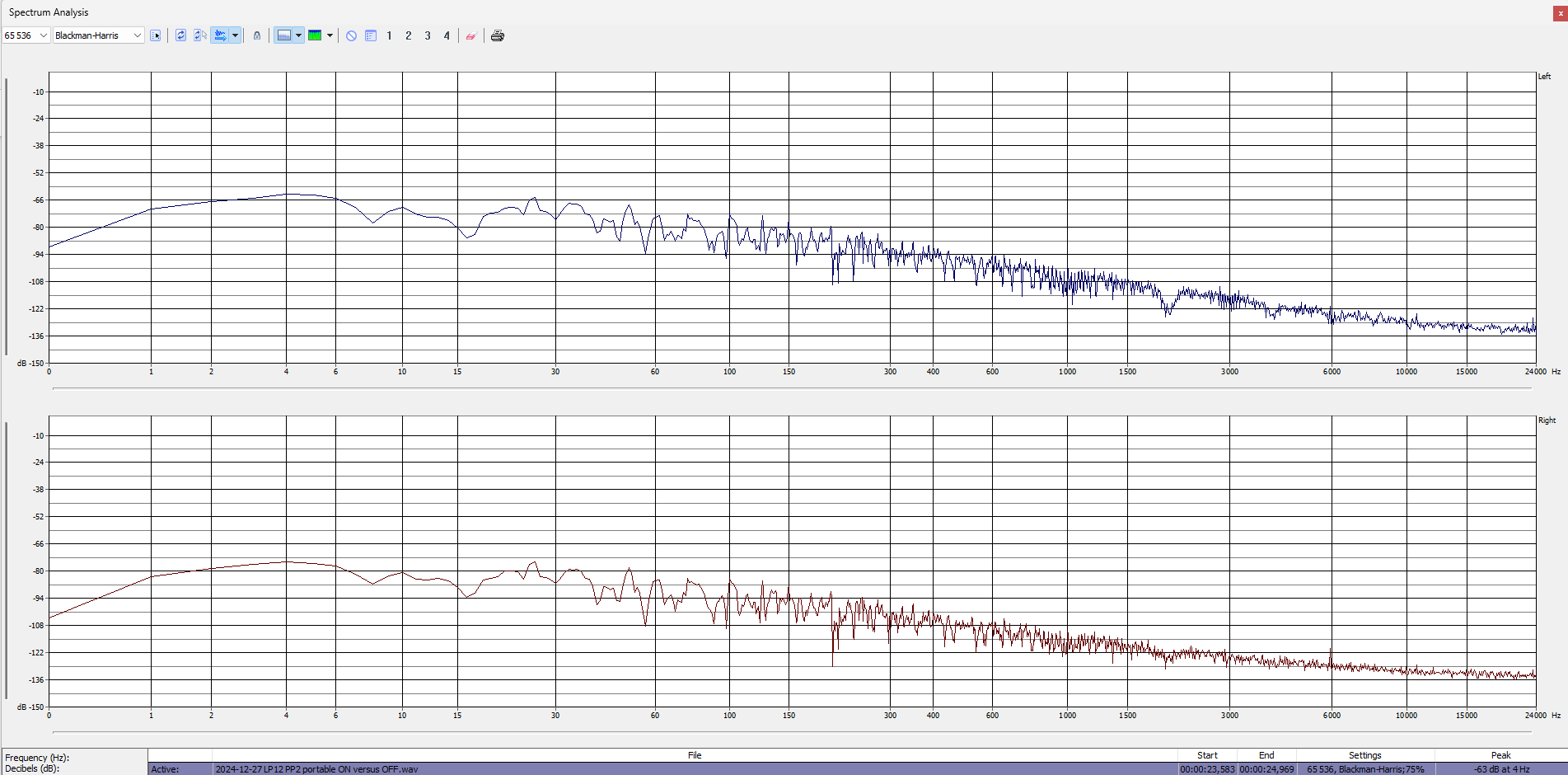Click the refresh-with-cursor icon
The image size is (1568, 775).
[200, 35]
